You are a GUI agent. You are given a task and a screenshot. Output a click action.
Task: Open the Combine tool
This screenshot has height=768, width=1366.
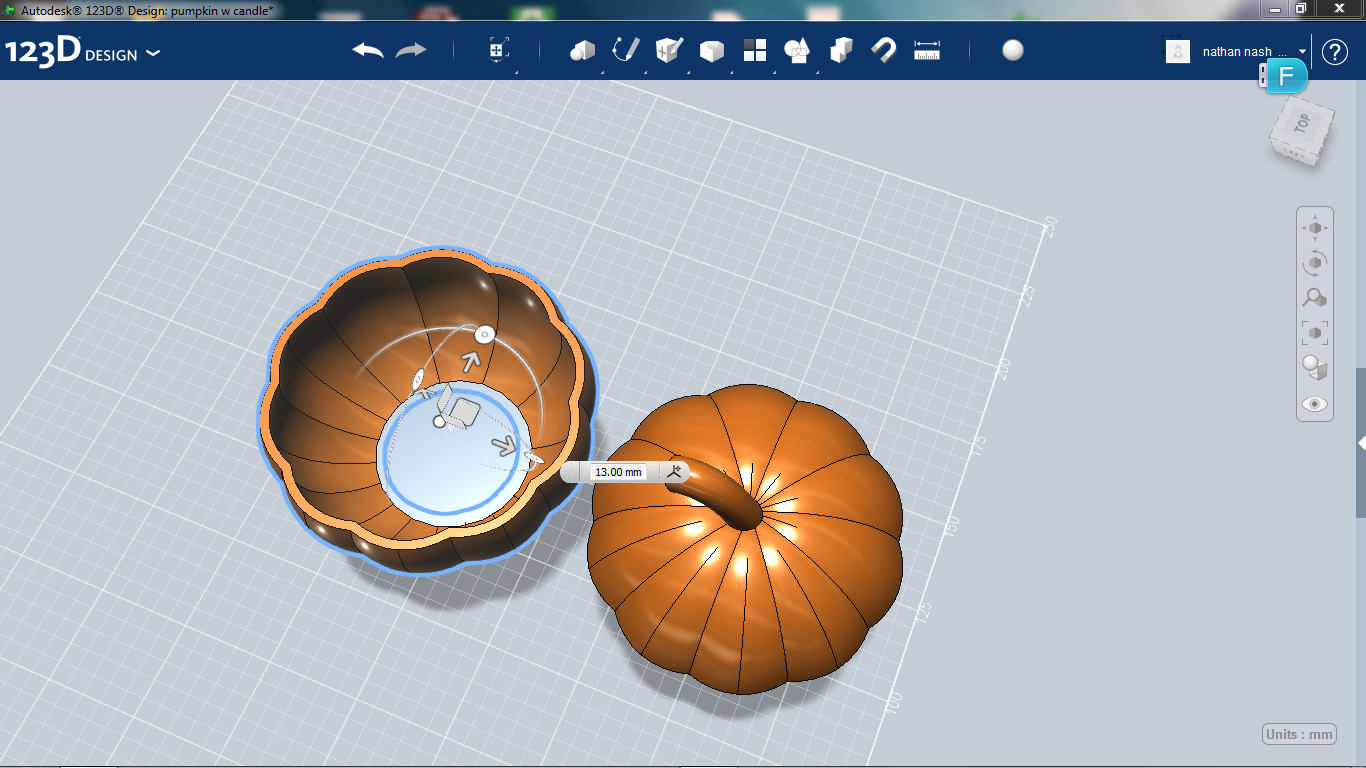(841, 50)
